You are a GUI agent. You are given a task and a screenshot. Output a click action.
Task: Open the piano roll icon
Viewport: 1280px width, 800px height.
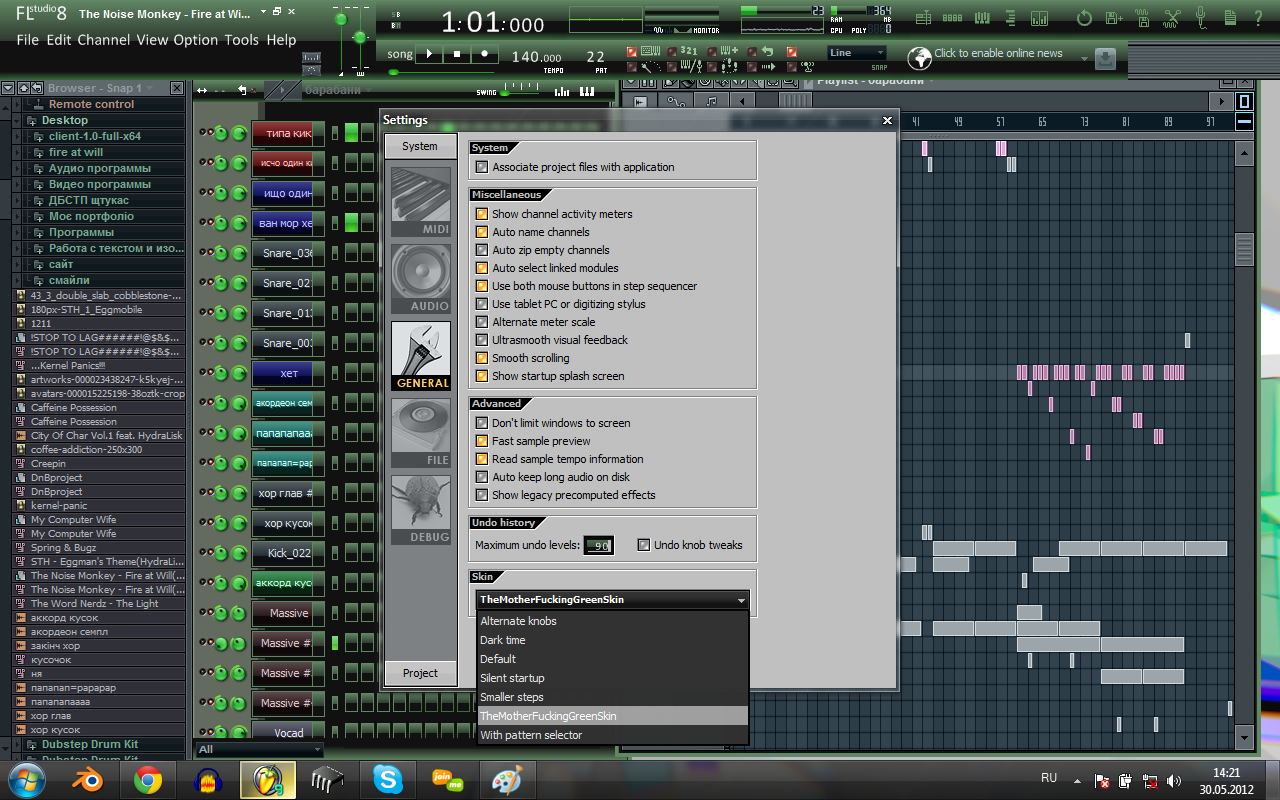pyautogui.click(x=982, y=18)
